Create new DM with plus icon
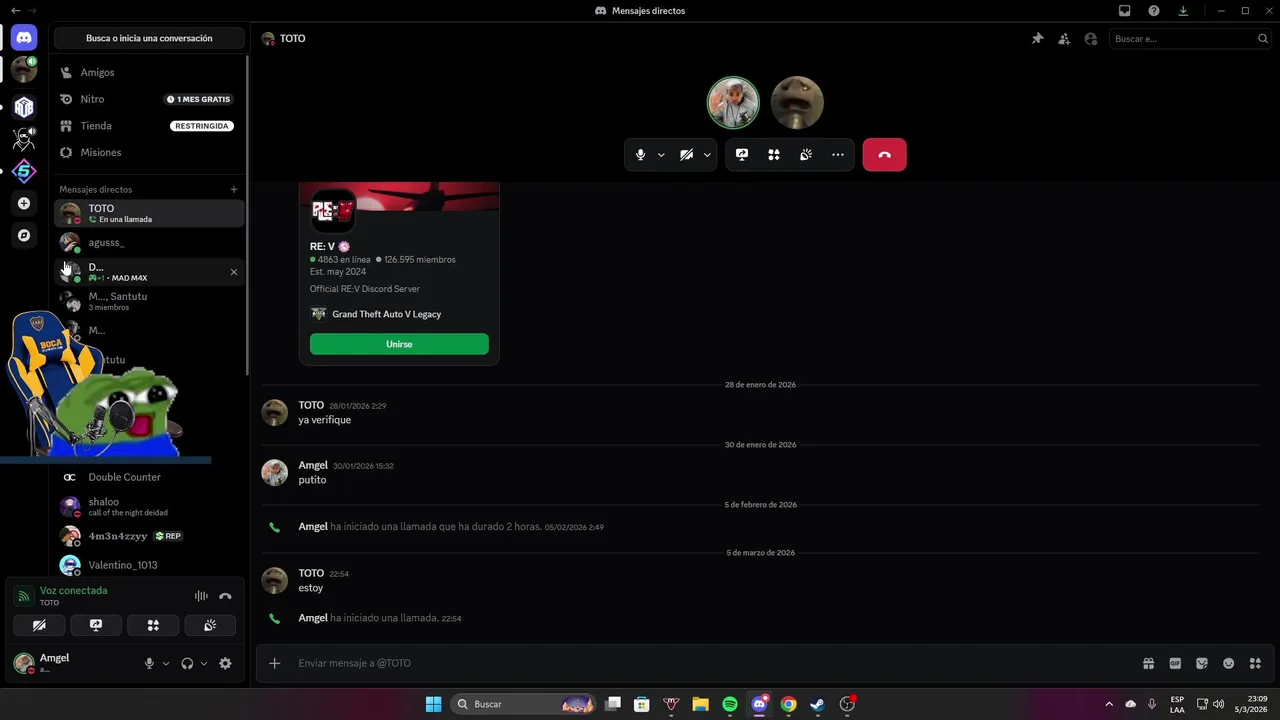 234,189
